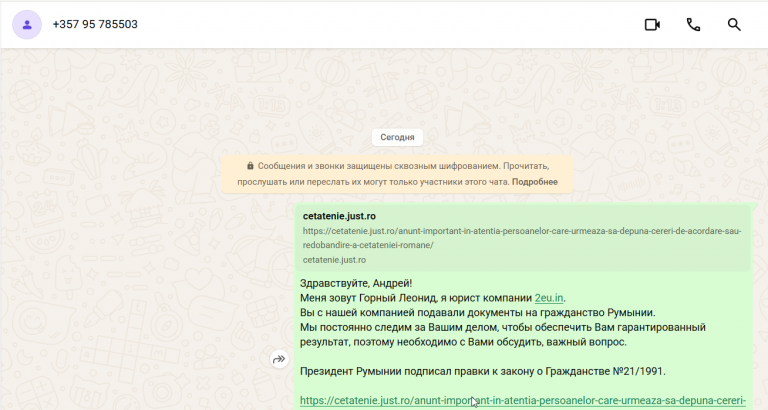Click small cetatenie.just.ro domain under preview
The height and width of the screenshot is (410, 768).
(334, 260)
